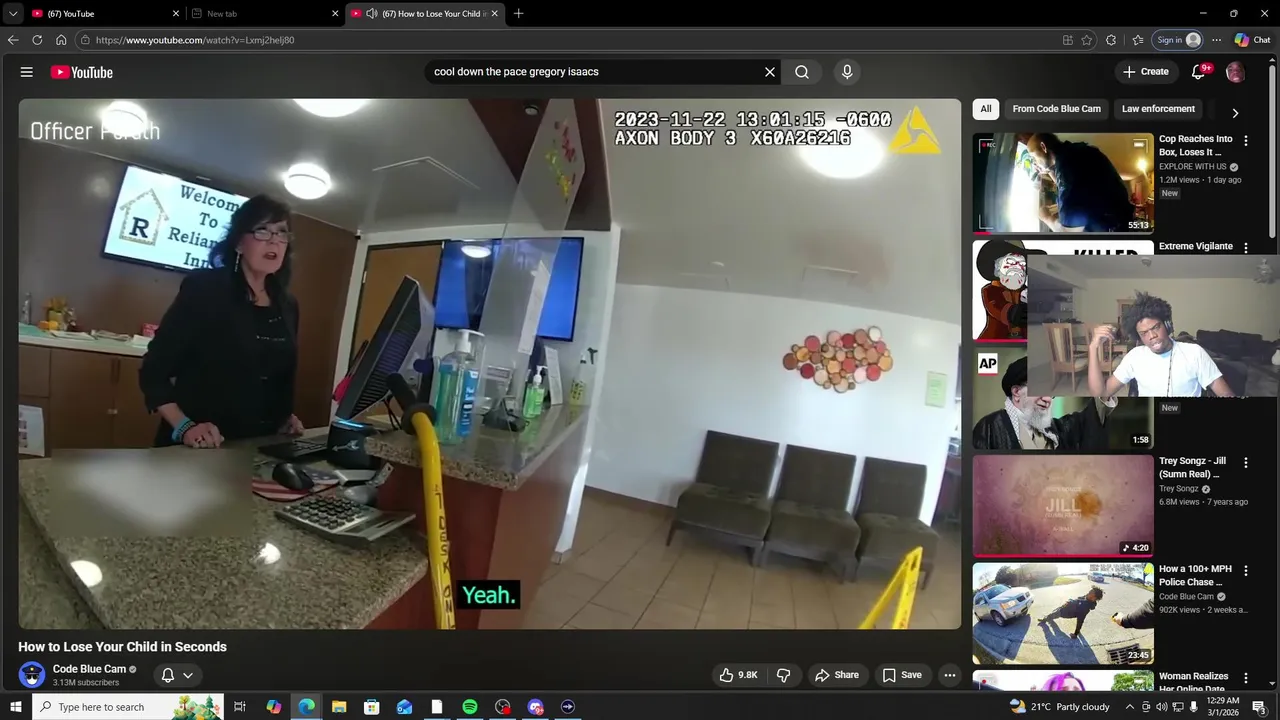The image size is (1280, 720).
Task: Close the first YouTube browser tab
Action: tap(176, 13)
